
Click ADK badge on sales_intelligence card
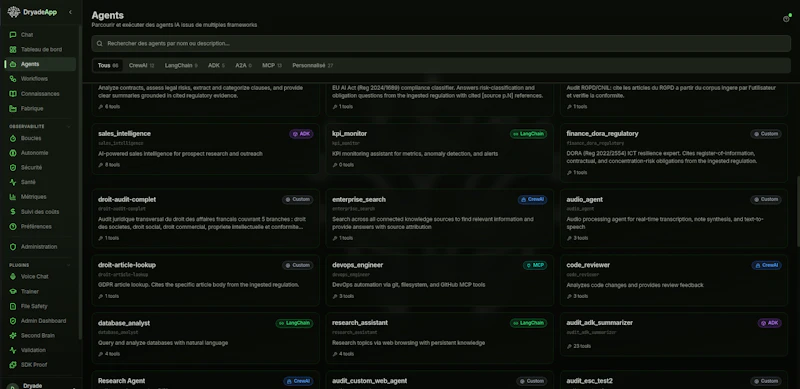pyautogui.click(x=301, y=134)
